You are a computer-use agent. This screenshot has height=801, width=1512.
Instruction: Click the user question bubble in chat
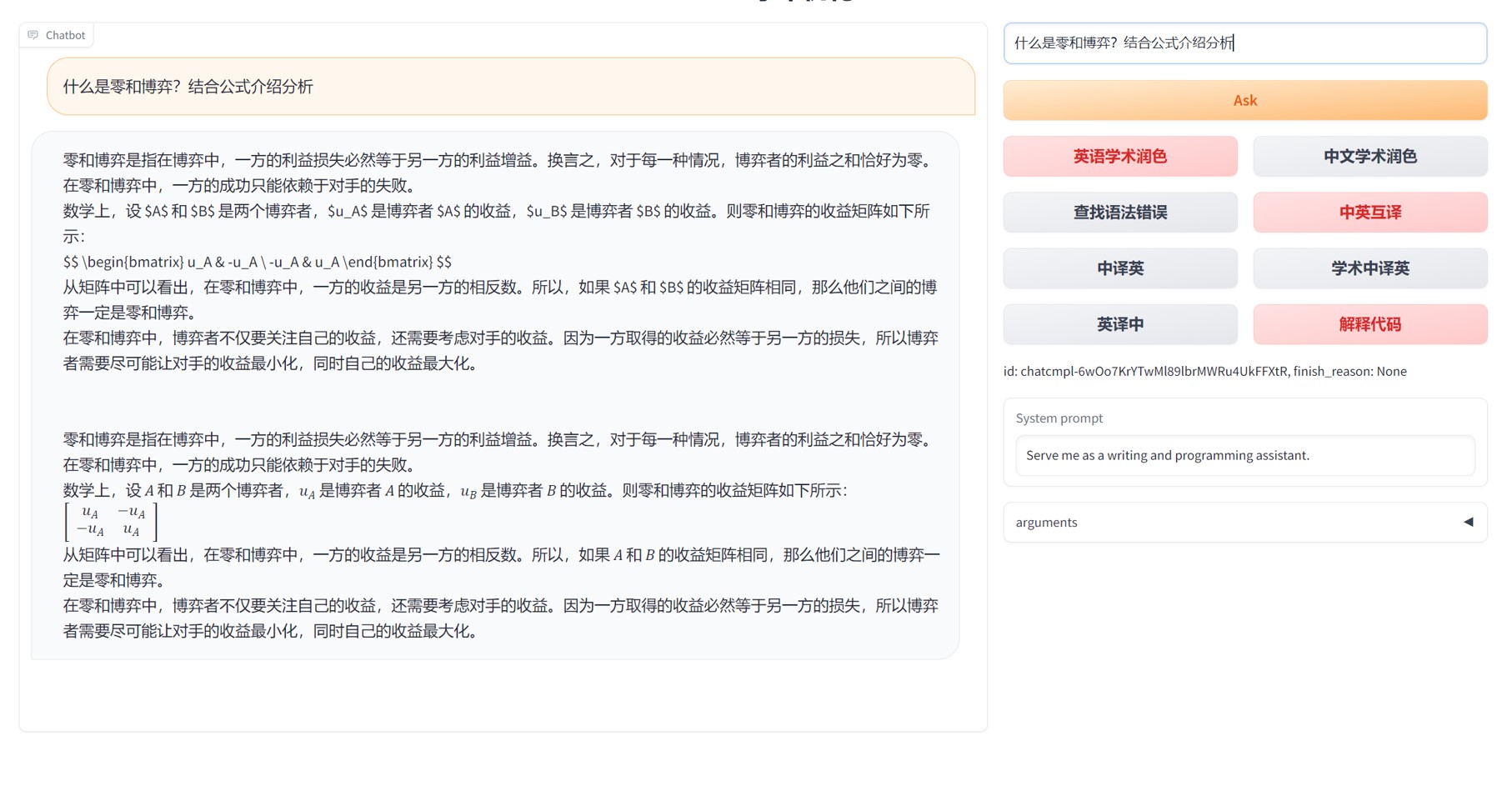510,87
